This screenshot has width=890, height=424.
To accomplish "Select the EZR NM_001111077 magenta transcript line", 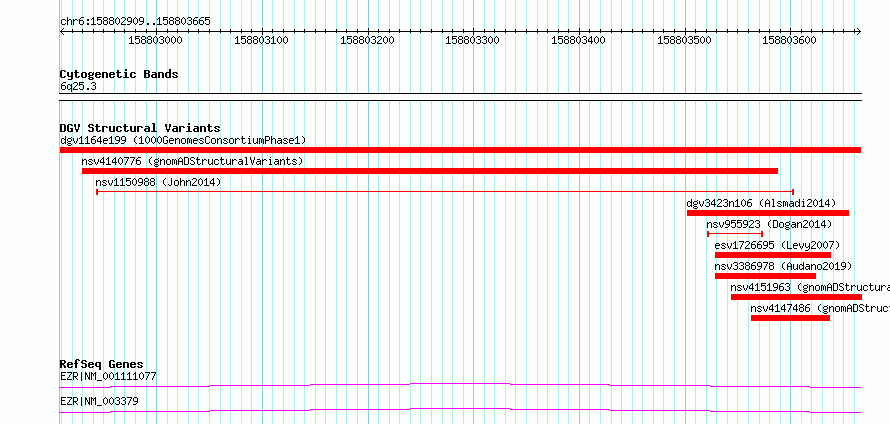I will (x=460, y=385).
